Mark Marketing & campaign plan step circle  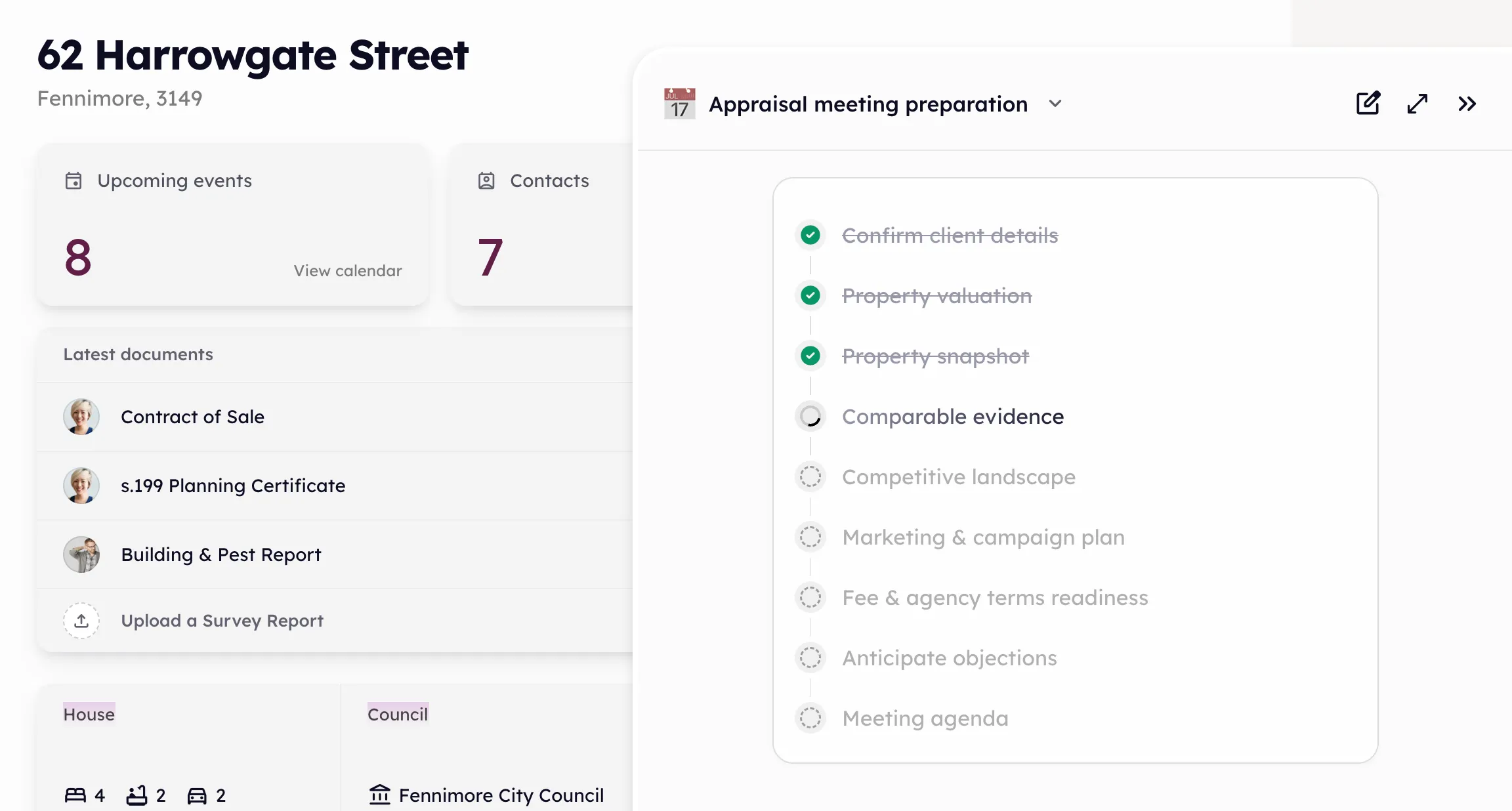(x=810, y=537)
